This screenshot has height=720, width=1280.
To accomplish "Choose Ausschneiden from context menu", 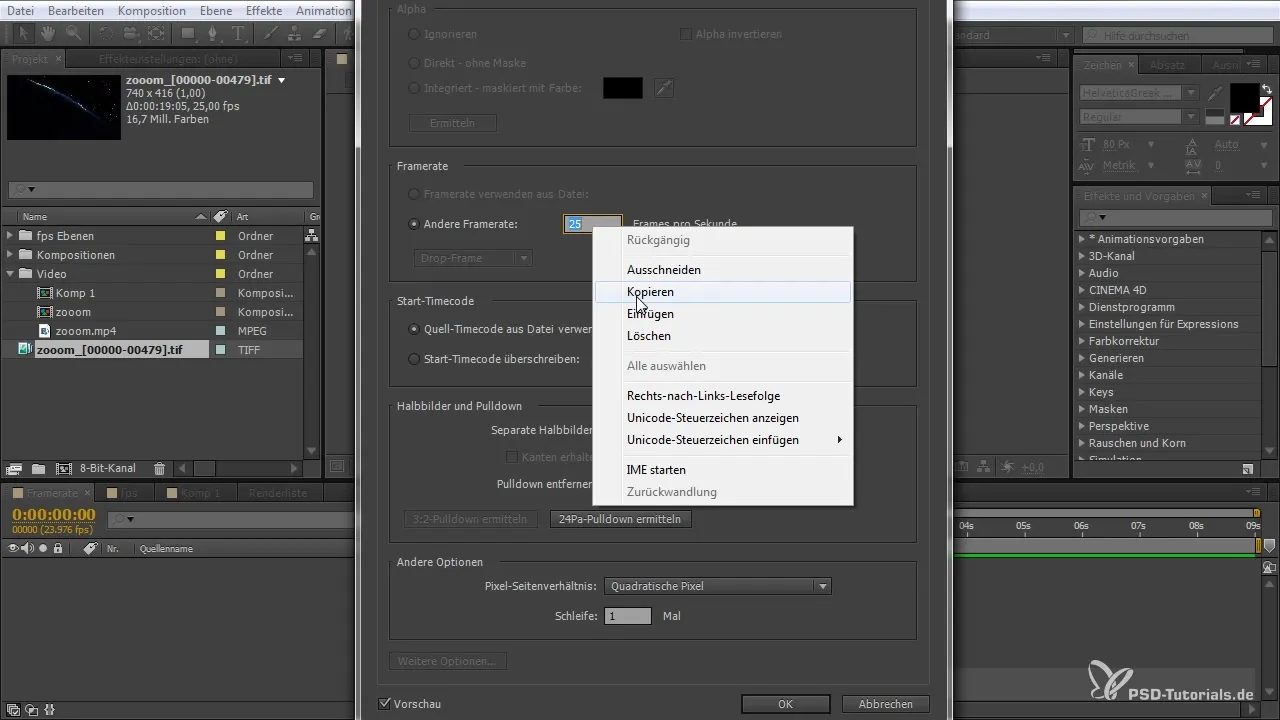I will point(722,270).
